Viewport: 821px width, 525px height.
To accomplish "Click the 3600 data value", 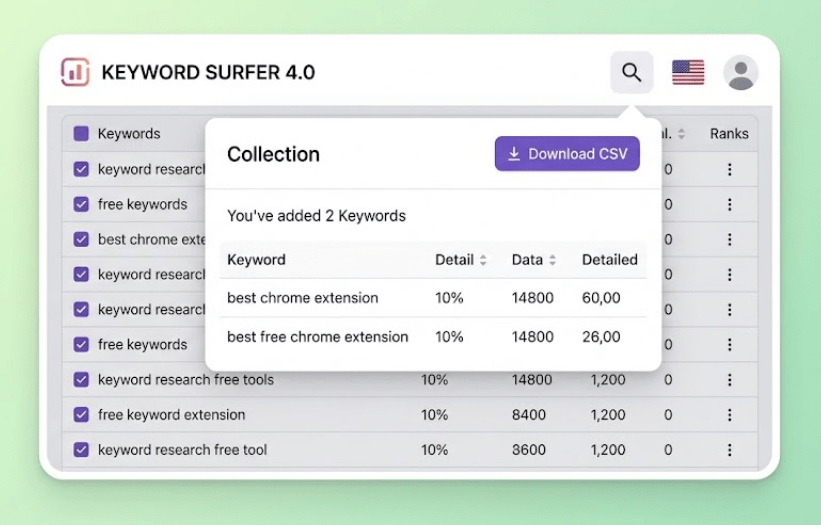I will pos(528,450).
